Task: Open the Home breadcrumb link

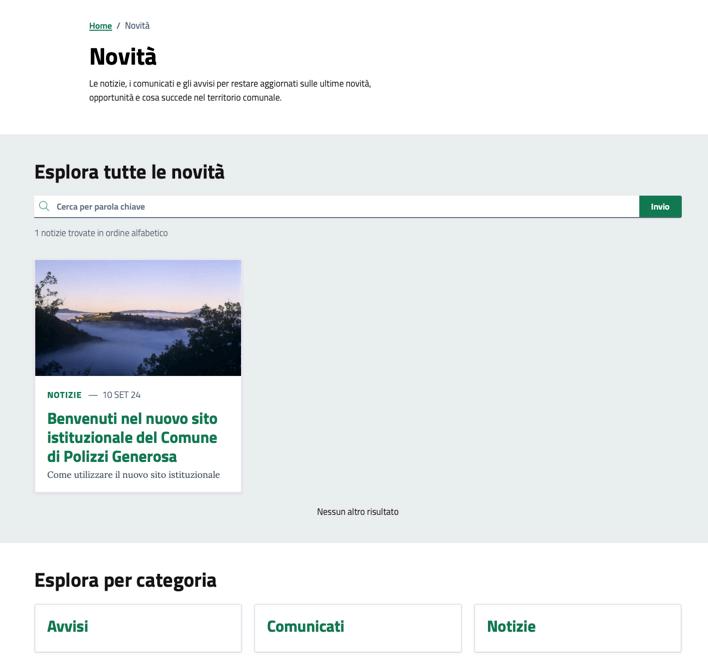Action: [100, 26]
